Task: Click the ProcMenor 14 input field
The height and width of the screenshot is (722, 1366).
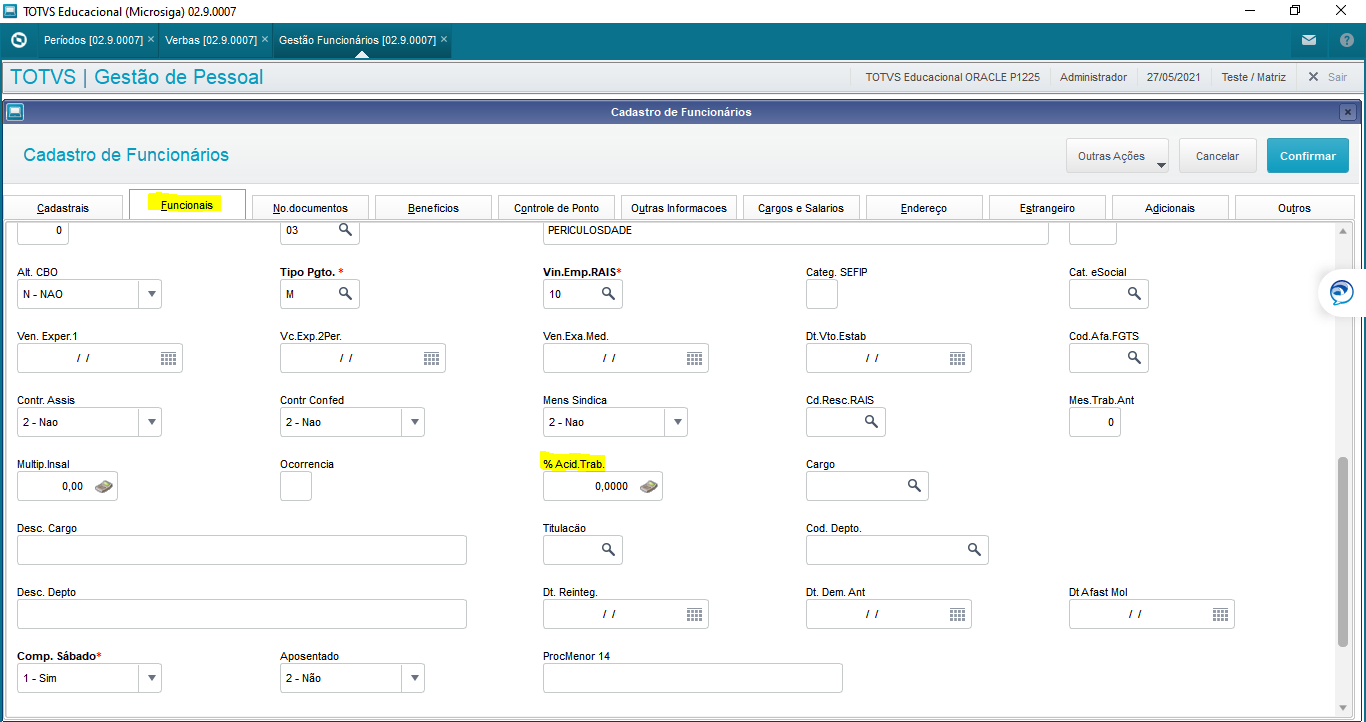Action: pos(693,678)
